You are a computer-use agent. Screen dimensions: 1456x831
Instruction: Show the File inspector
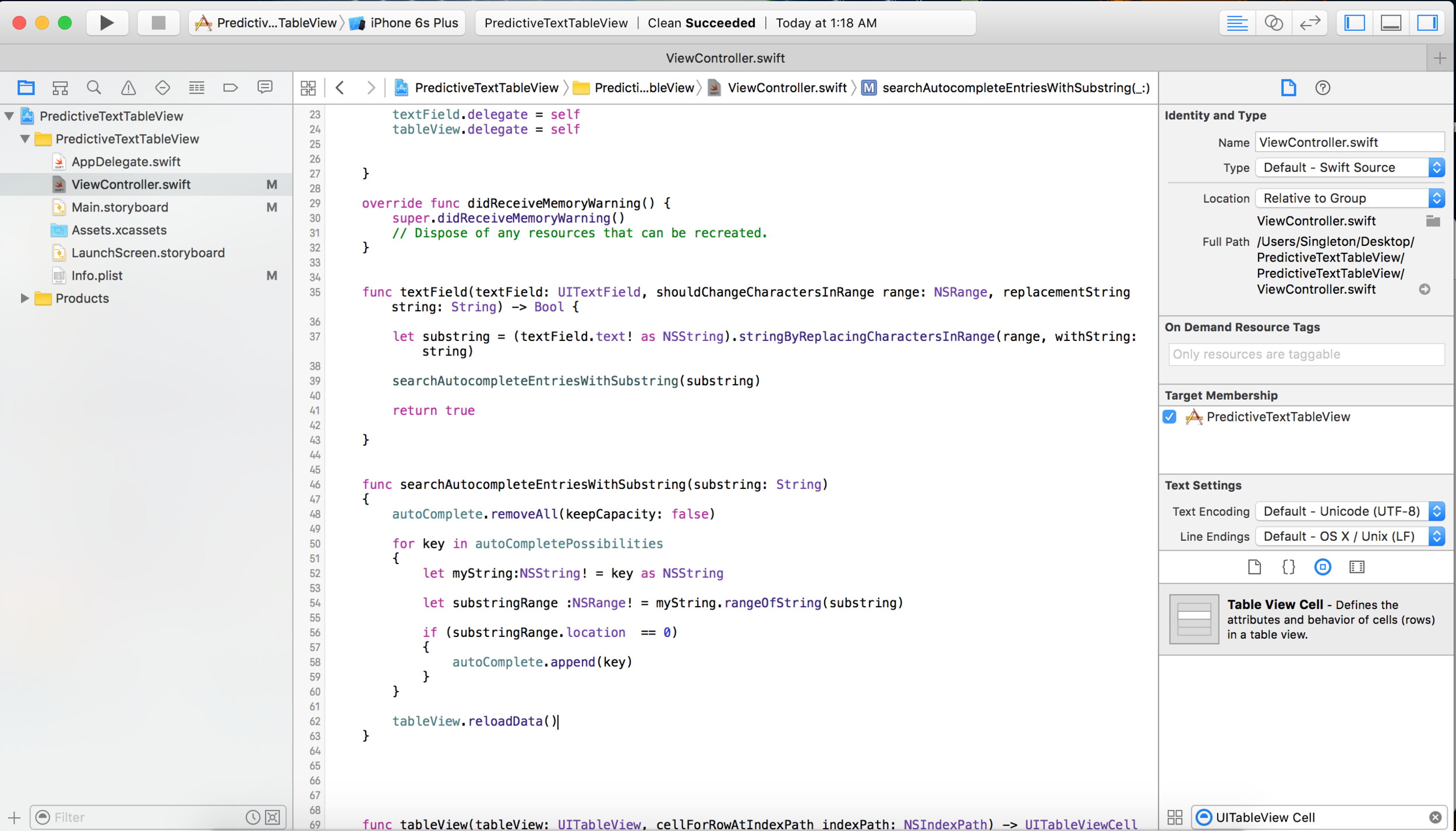(1288, 88)
